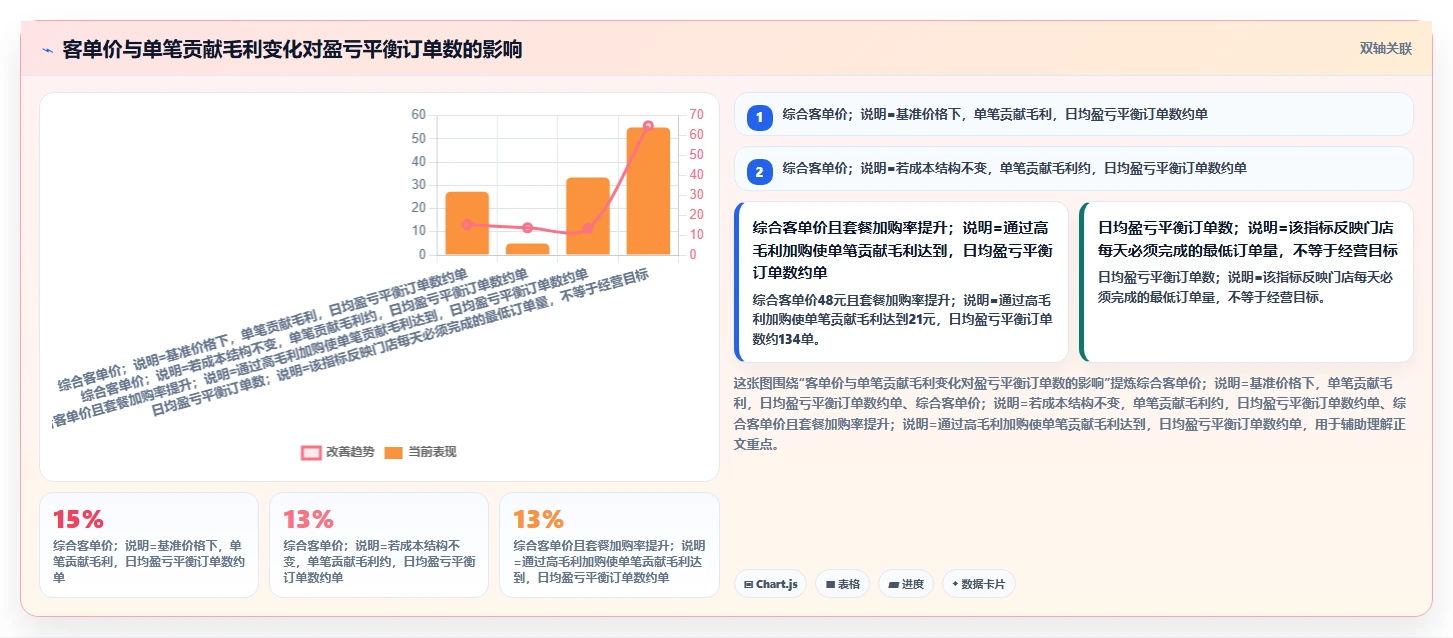The height and width of the screenshot is (638, 1453).
Task: Click the first pink line data point
Action: point(467,224)
